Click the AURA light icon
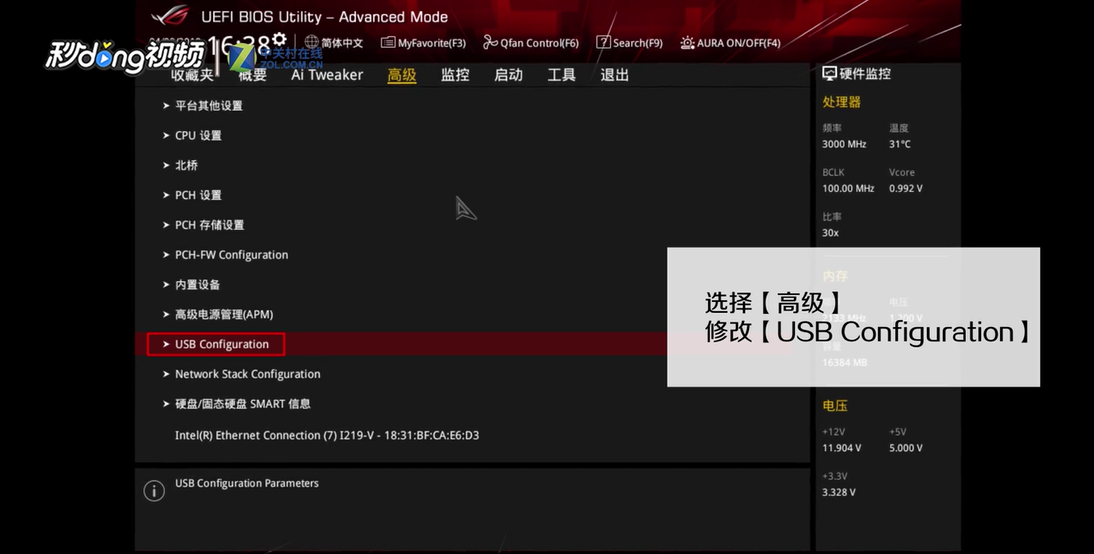Image resolution: width=1094 pixels, height=554 pixels. tap(687, 43)
